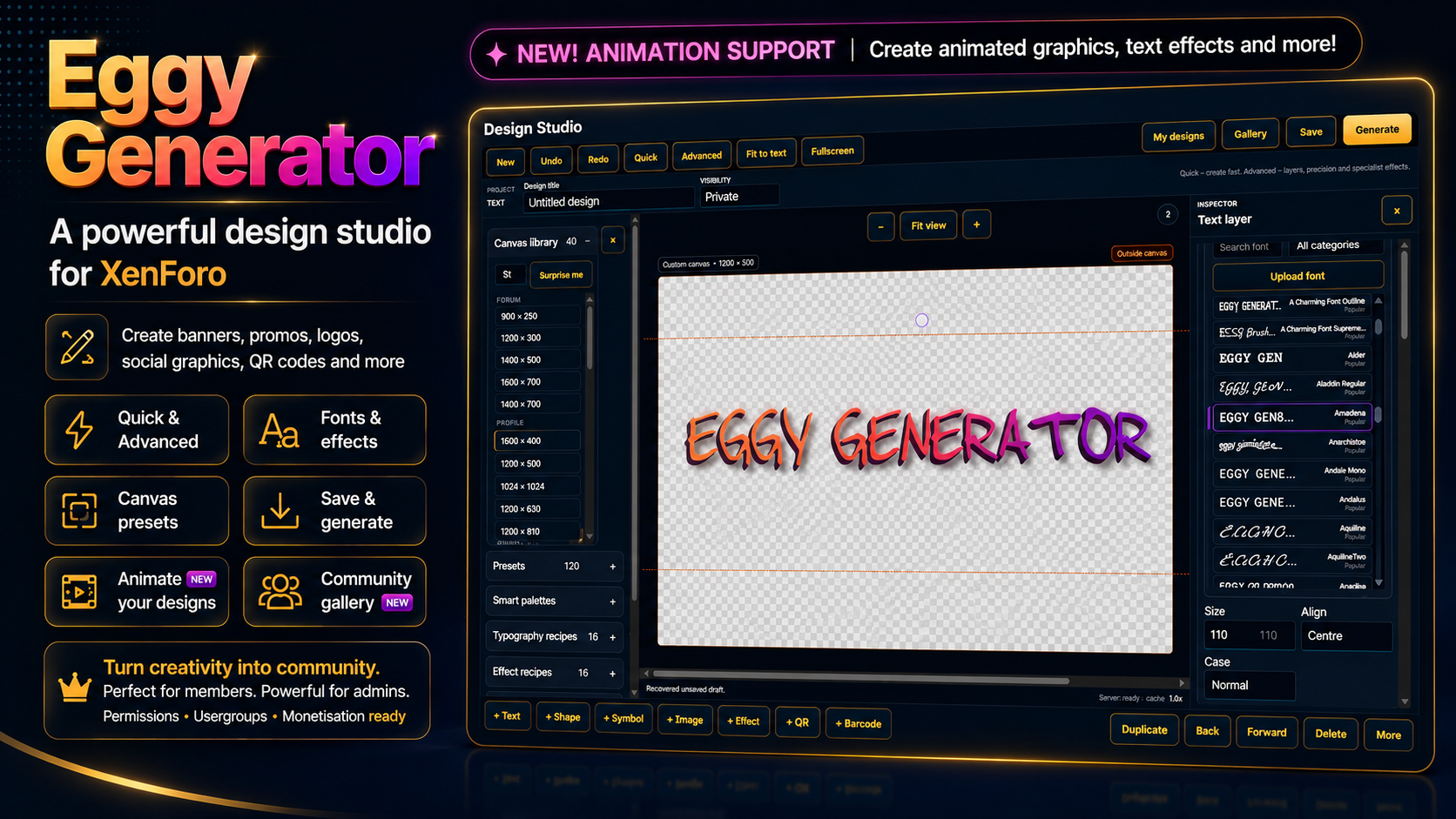The image size is (1456, 819).
Task: Switch to Advanced mode
Action: [x=701, y=156]
